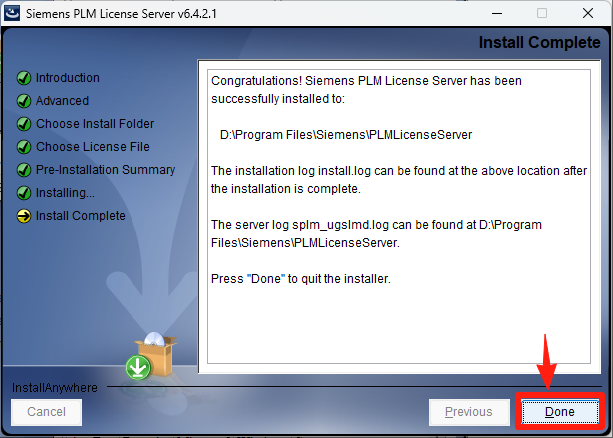Click the Introduction step green checkmark icon
The width and height of the screenshot is (613, 438).
click(24, 78)
